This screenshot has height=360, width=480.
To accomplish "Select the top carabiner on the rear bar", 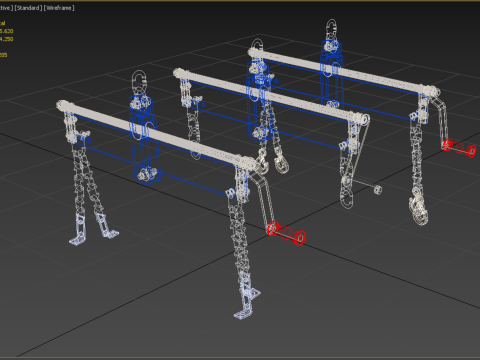I will coord(331,30).
